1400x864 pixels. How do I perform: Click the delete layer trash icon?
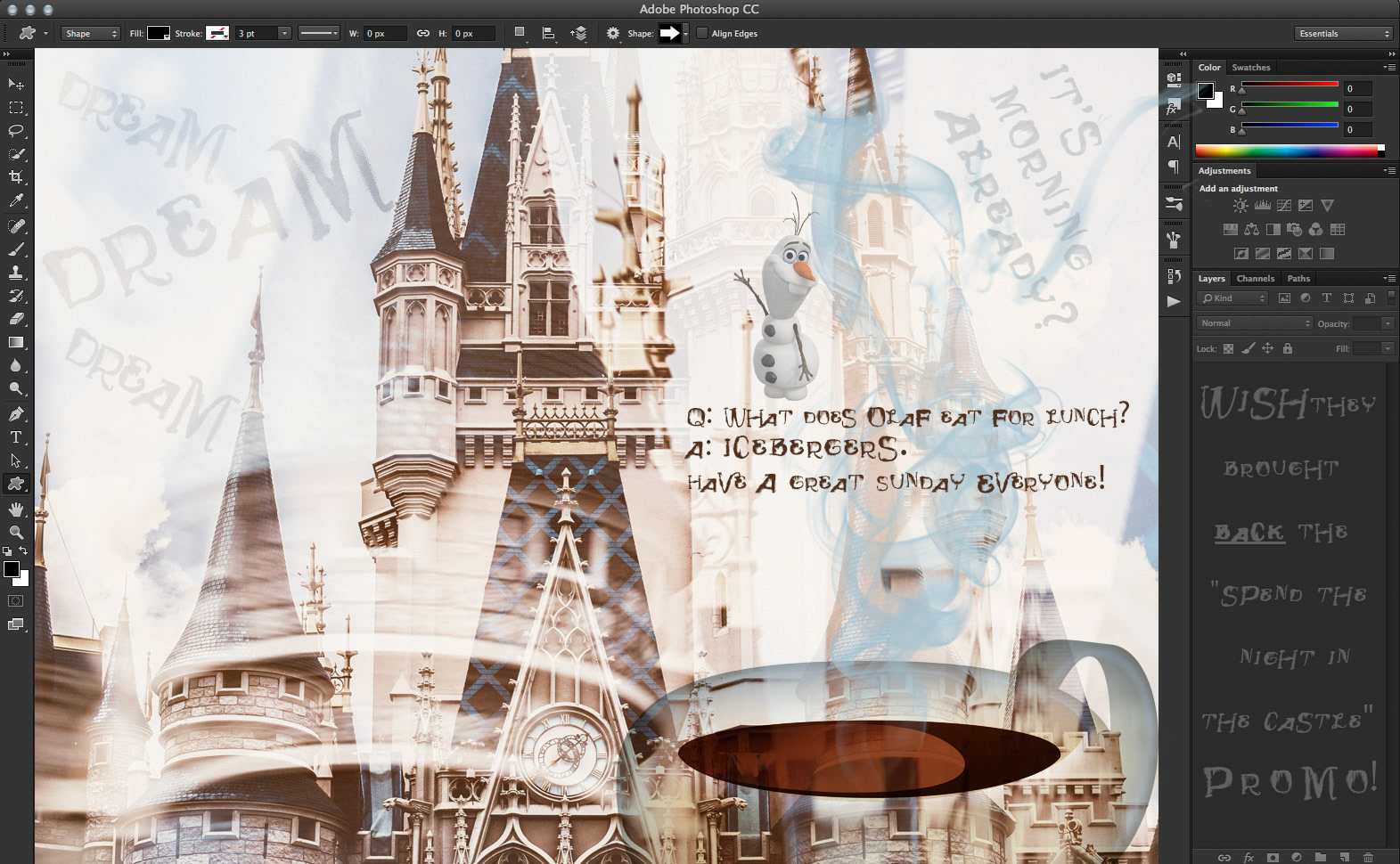coord(1368,857)
